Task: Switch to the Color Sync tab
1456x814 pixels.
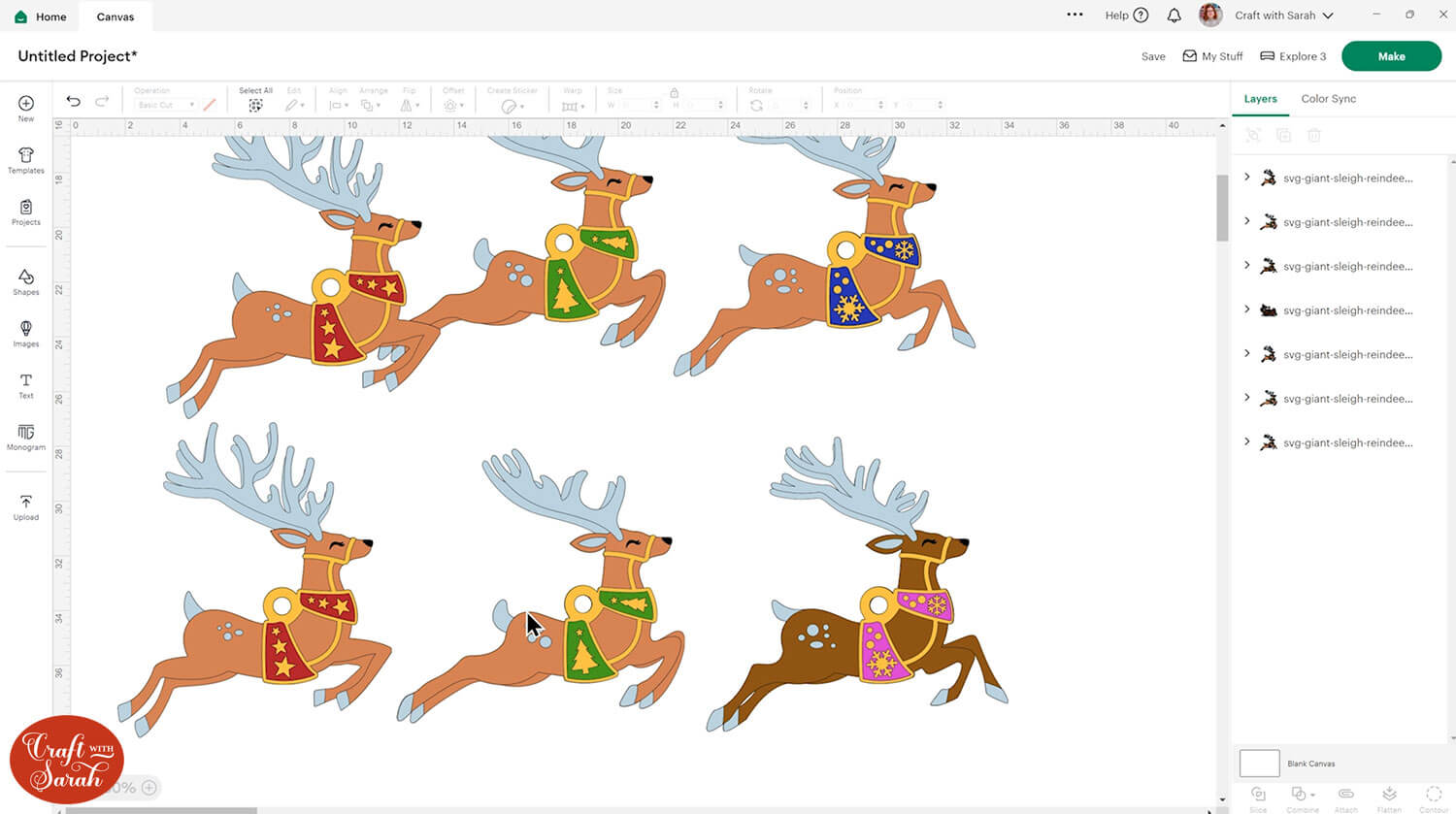Action: point(1328,99)
